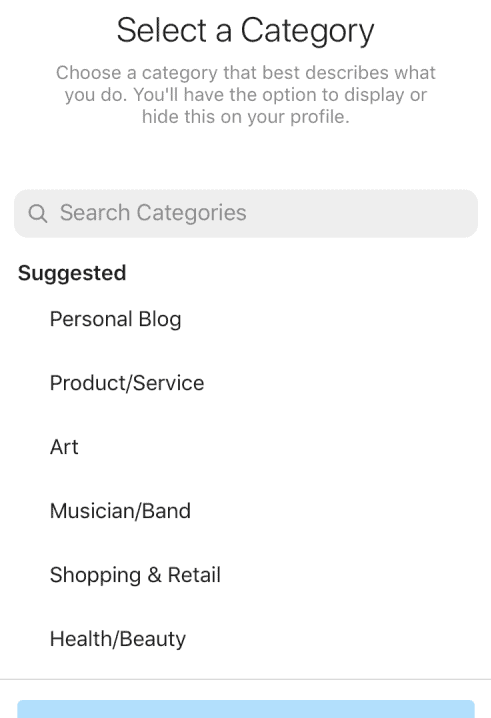Focus the Search Categories input field

(x=246, y=213)
